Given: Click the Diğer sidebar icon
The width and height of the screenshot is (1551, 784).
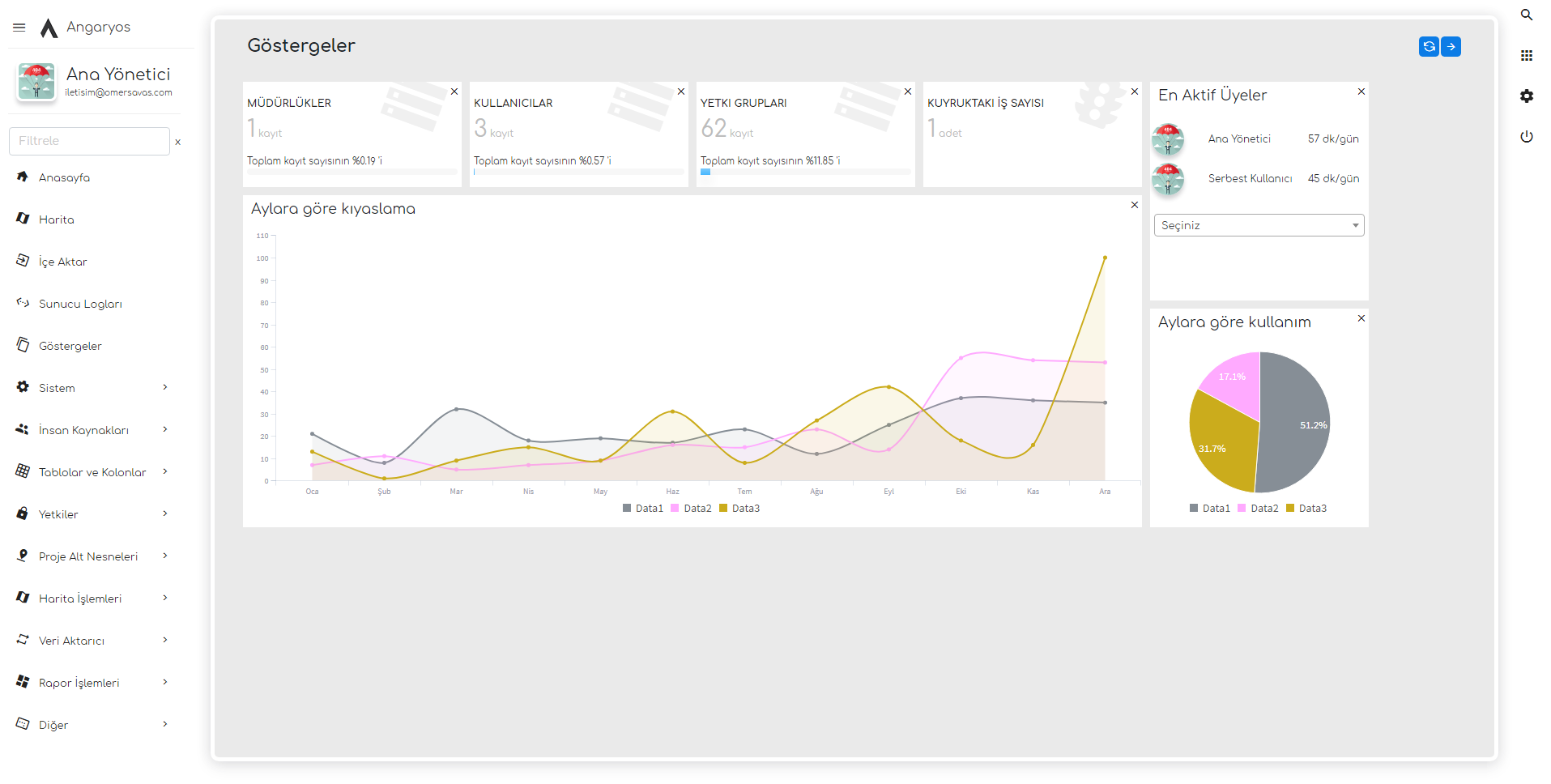Looking at the screenshot, I should pyautogui.click(x=23, y=724).
